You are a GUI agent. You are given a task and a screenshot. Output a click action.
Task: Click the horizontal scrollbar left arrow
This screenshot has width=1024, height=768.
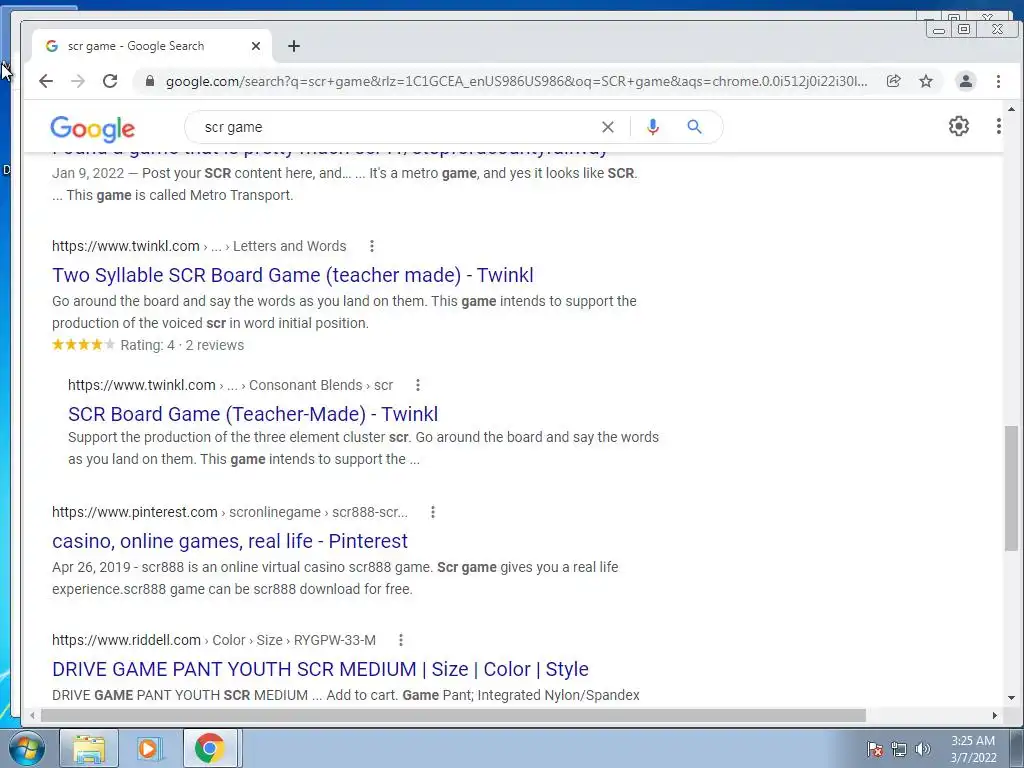[32, 716]
